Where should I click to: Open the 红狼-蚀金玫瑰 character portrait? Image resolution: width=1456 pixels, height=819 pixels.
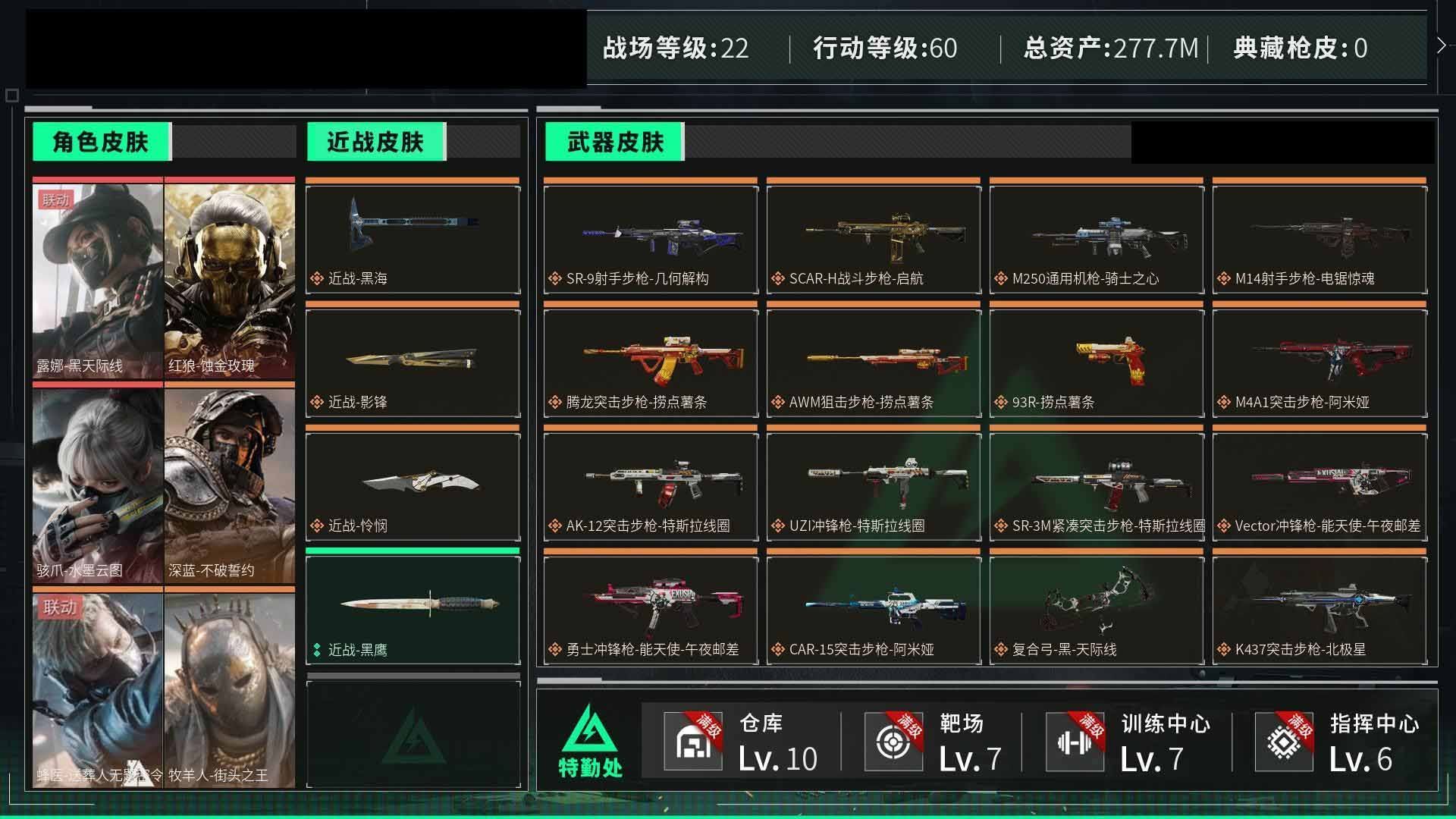[x=230, y=281]
